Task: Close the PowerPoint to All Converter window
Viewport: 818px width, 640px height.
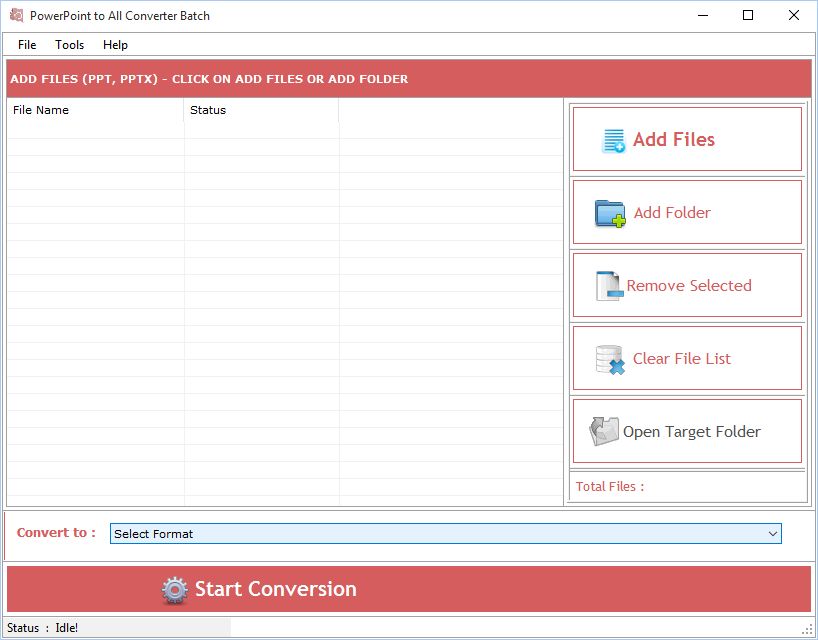Action: [x=793, y=15]
